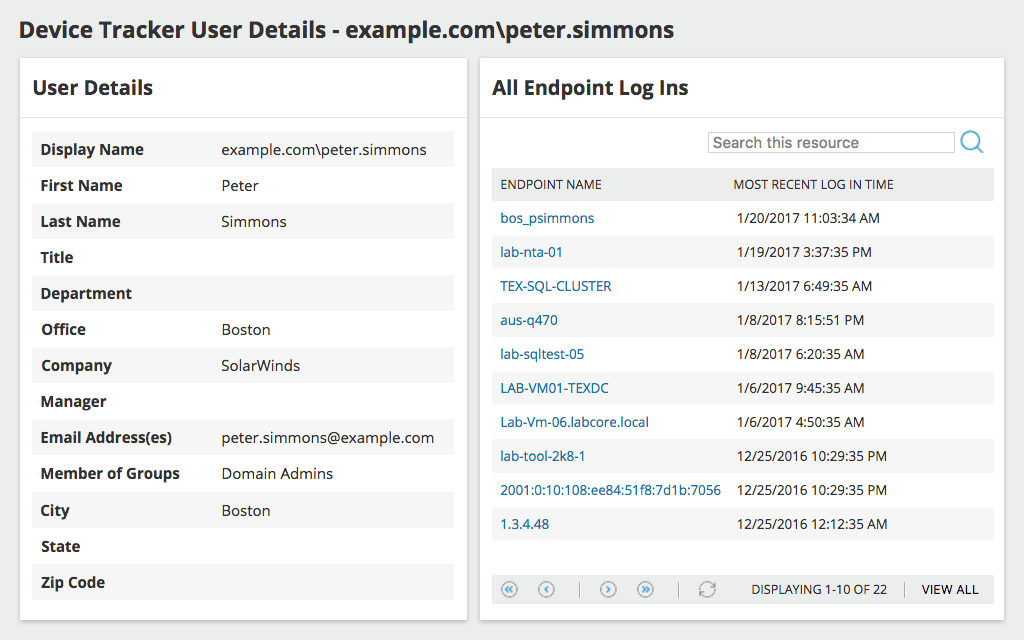Click the search magnifying glass icon
The height and width of the screenshot is (640, 1024).
971,142
